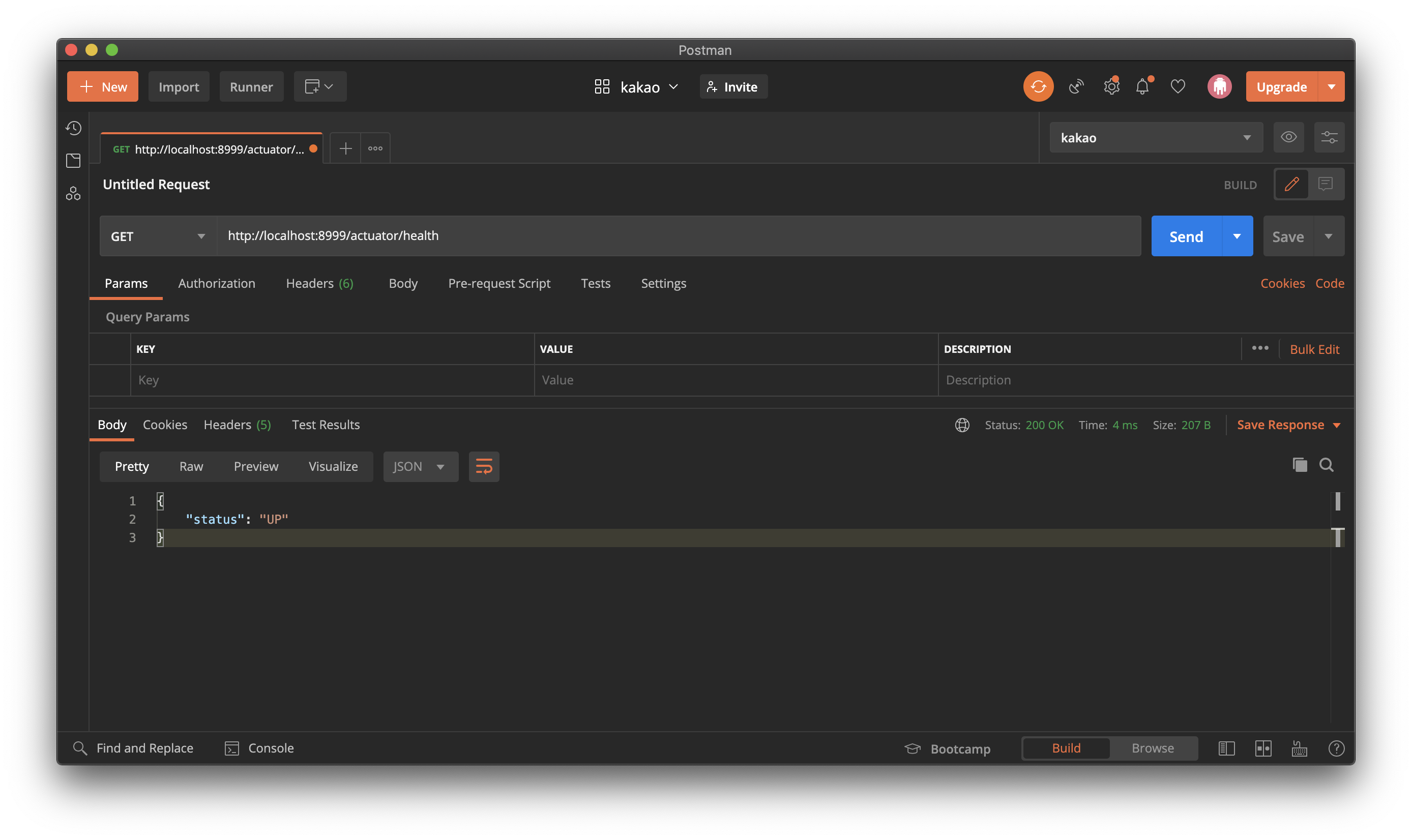Image resolution: width=1412 pixels, height=840 pixels.
Task: Click the Invite button
Action: click(x=733, y=86)
